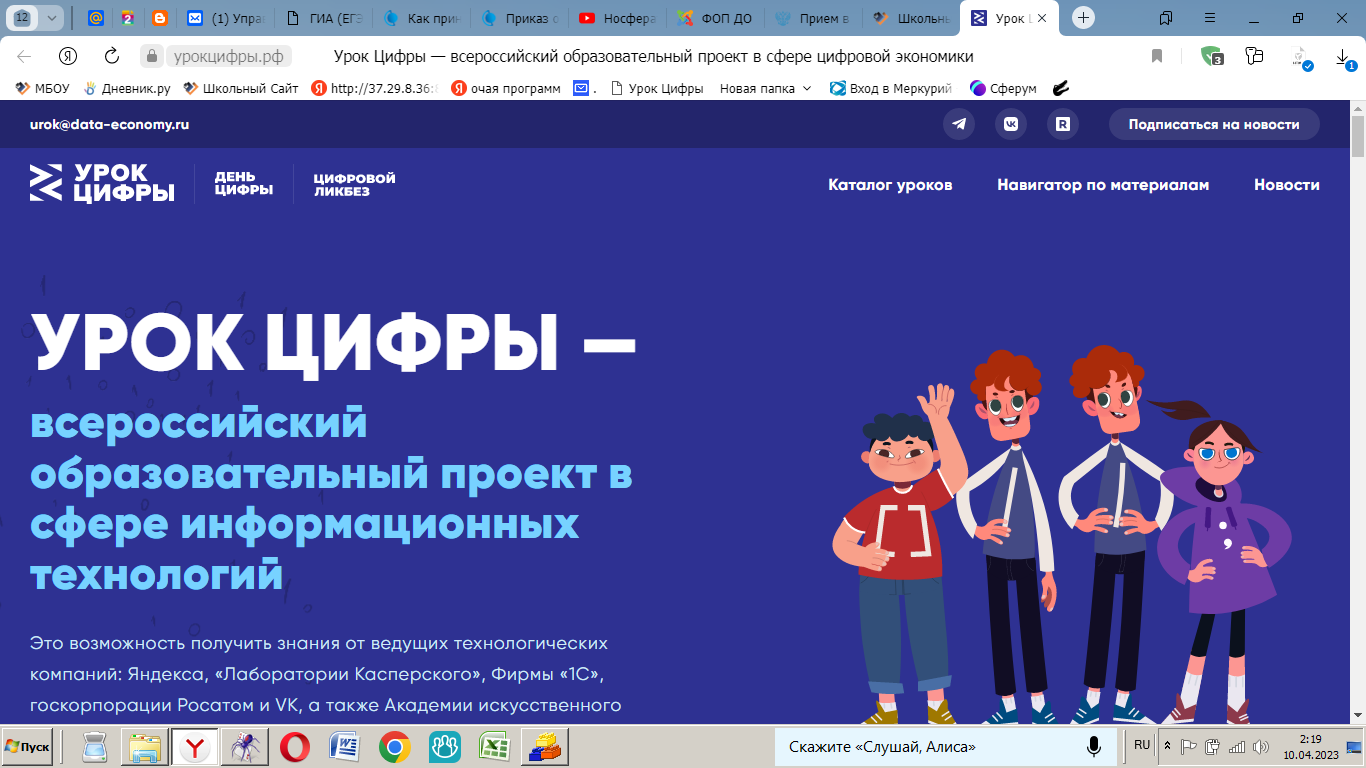The image size is (1366, 768).
Task: Switch the RU keyboard language indicator
Action: [x=1142, y=745]
